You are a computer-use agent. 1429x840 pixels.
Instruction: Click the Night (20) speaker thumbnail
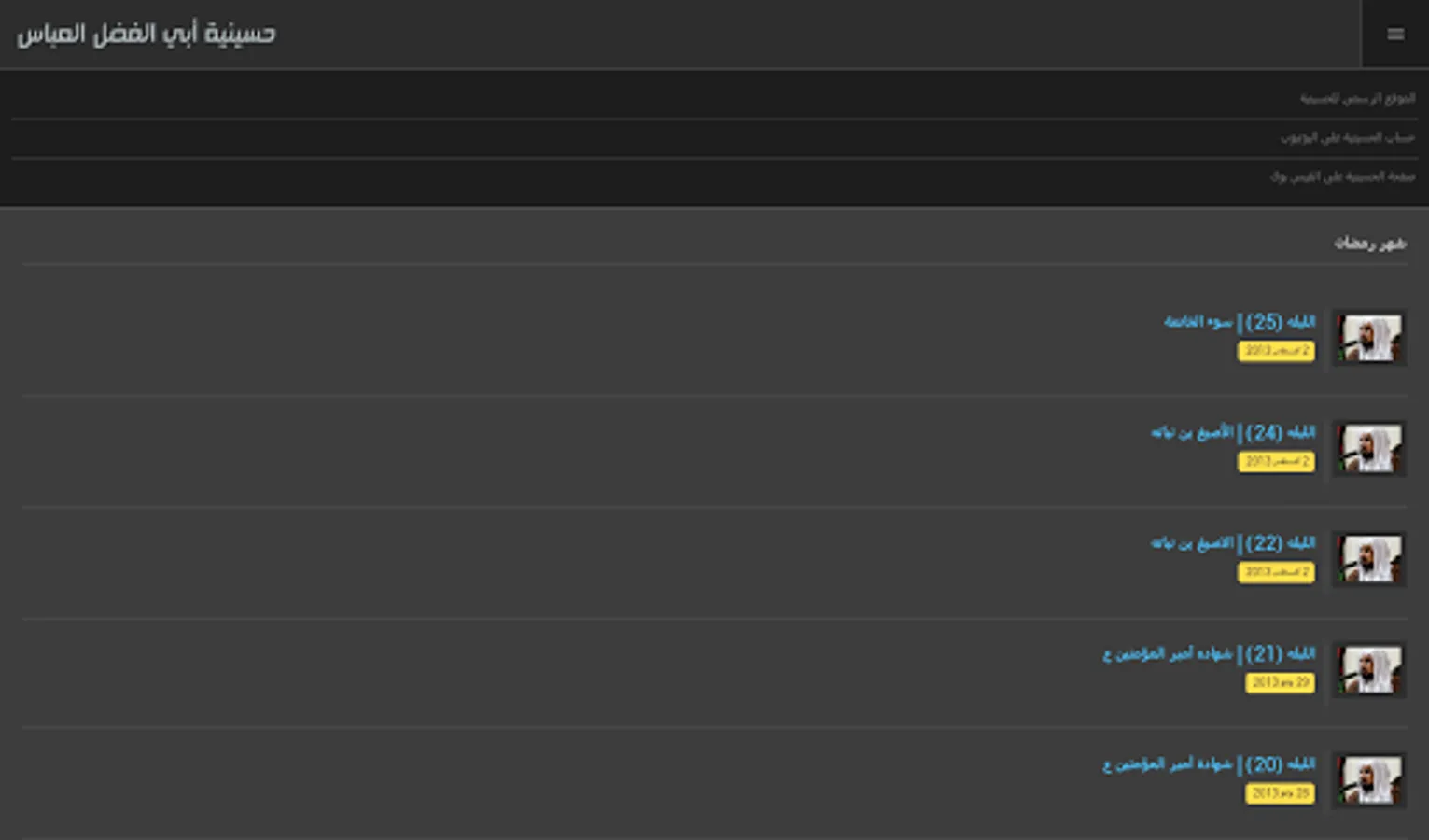coord(1369,779)
